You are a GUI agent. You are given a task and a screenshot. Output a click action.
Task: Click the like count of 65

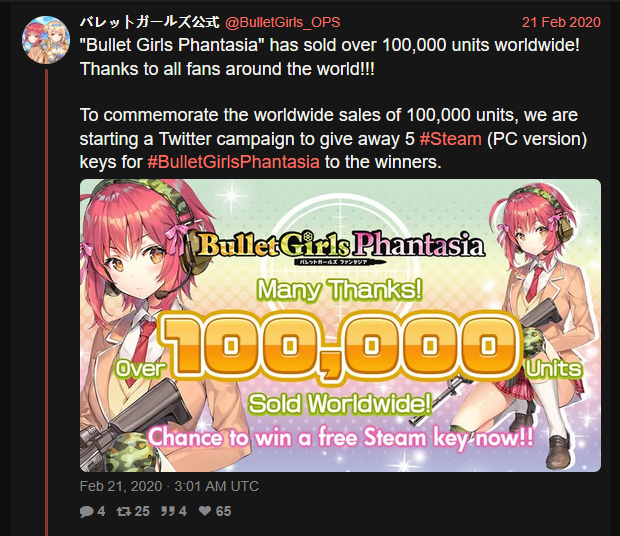coord(223,511)
